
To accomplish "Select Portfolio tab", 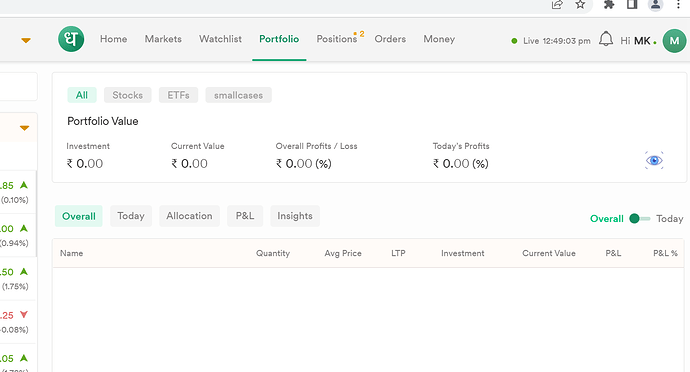I will coord(279,39).
